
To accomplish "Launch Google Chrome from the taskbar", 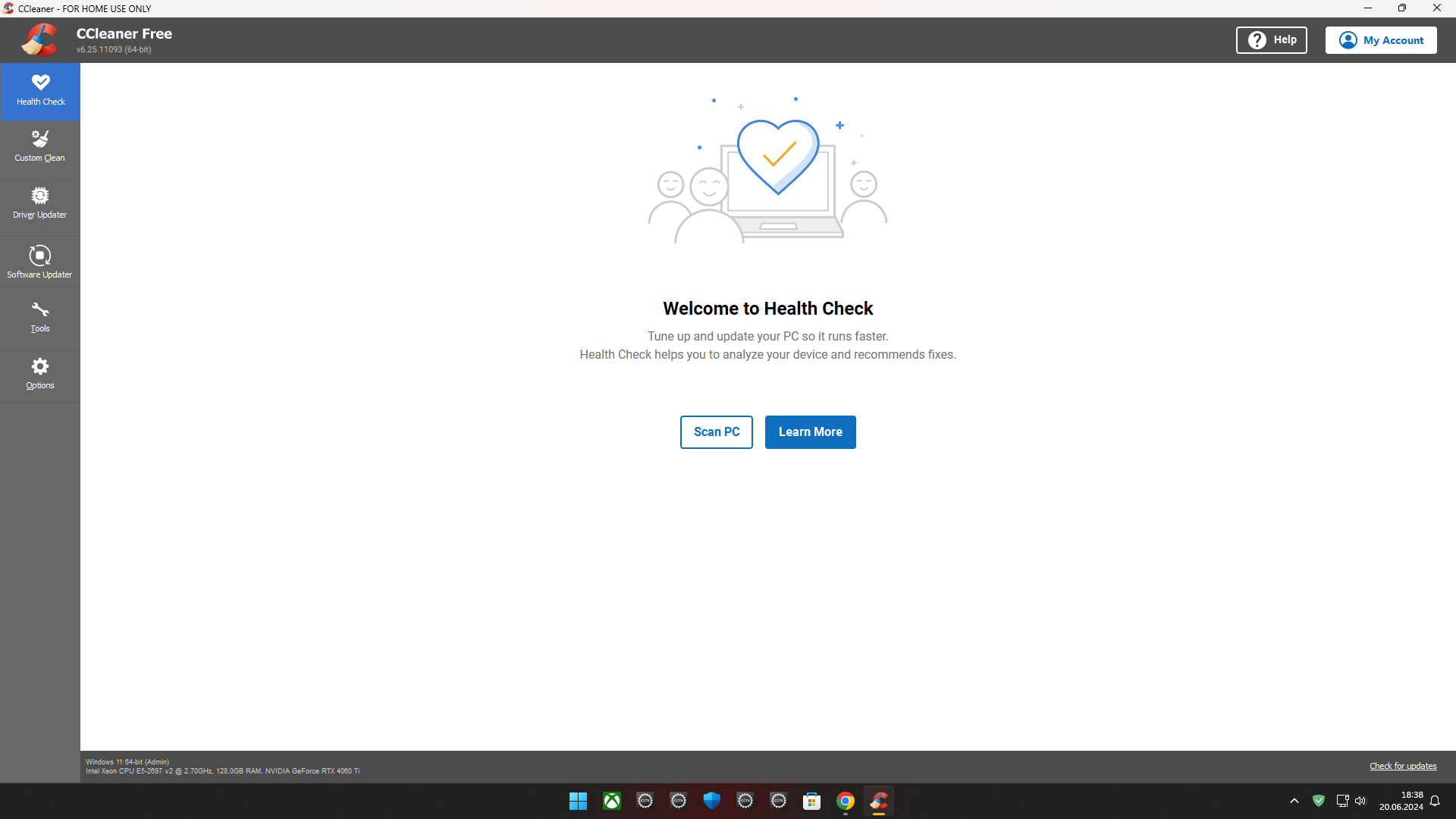I will (846, 801).
